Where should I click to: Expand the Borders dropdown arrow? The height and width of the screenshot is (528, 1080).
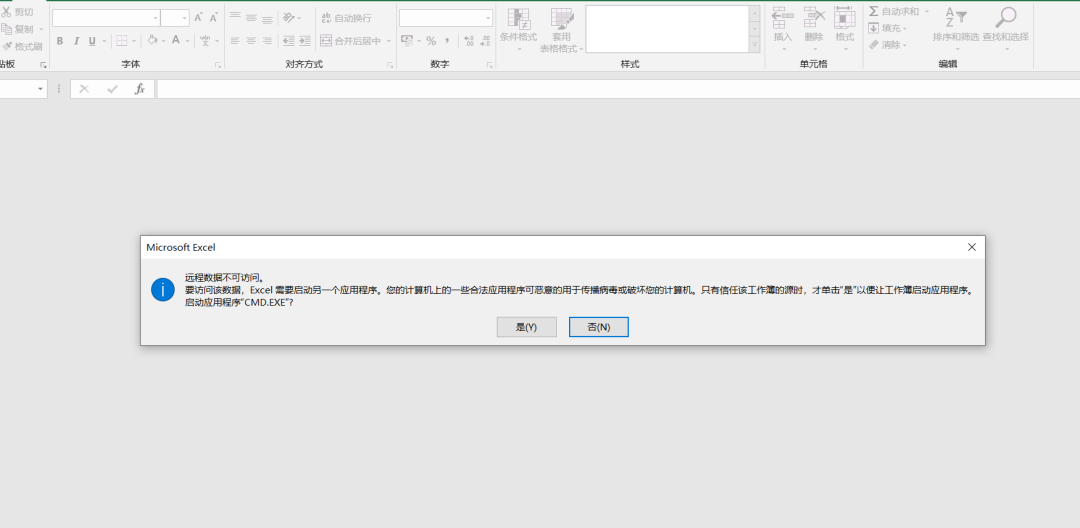tap(134, 41)
